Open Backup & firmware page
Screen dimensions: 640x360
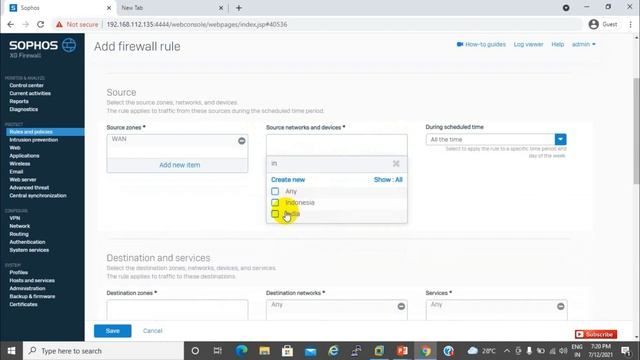point(32,296)
